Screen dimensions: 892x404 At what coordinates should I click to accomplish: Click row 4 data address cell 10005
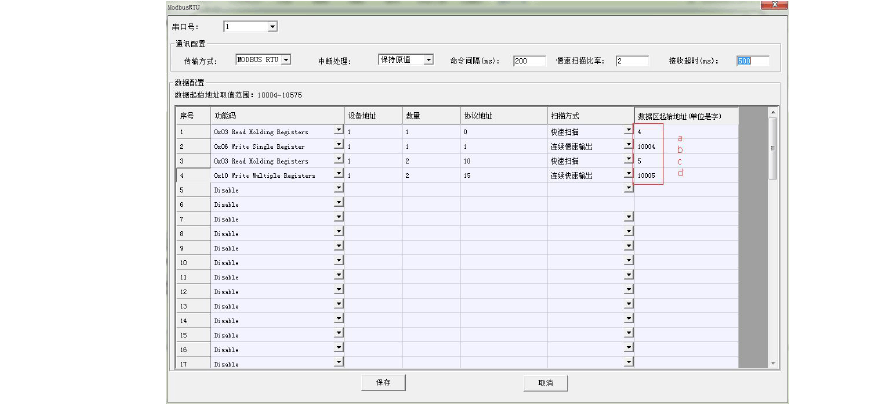point(648,175)
